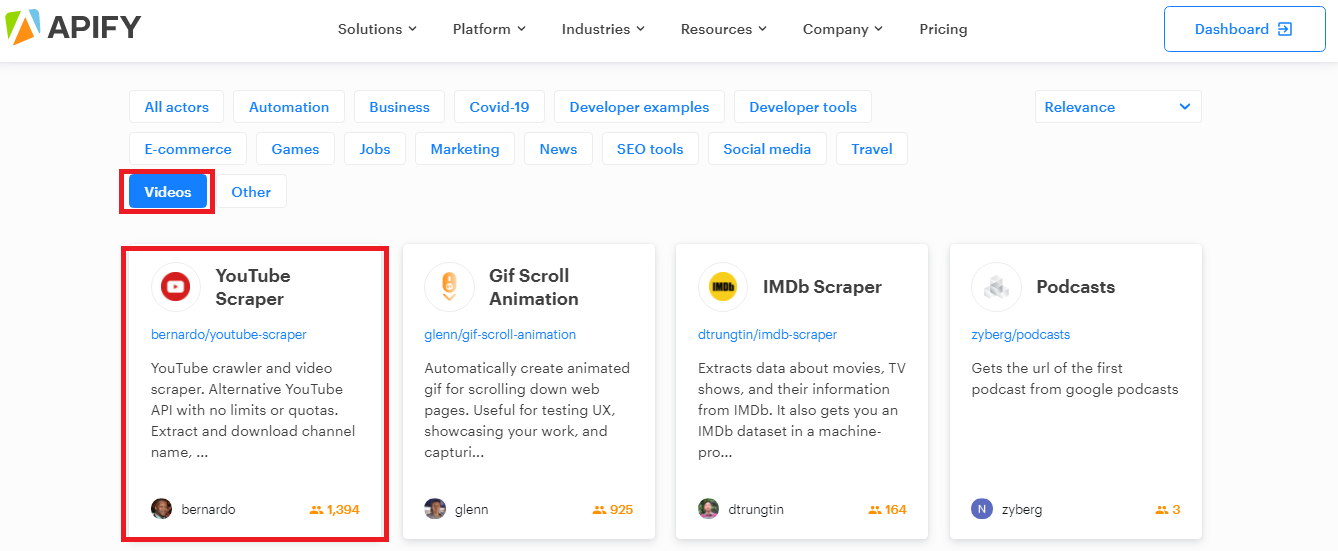Select the Covid-19 category
This screenshot has width=1338, height=551.
[499, 107]
